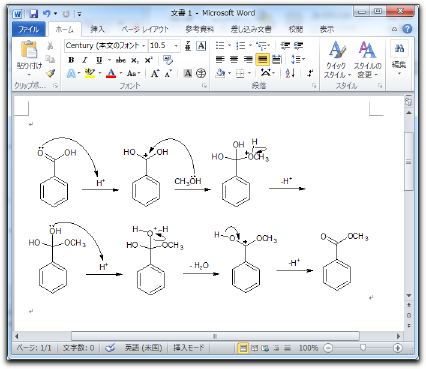Screen dimensions: 426x369
Task: Click the Multilevel List icon
Action: click(x=262, y=45)
